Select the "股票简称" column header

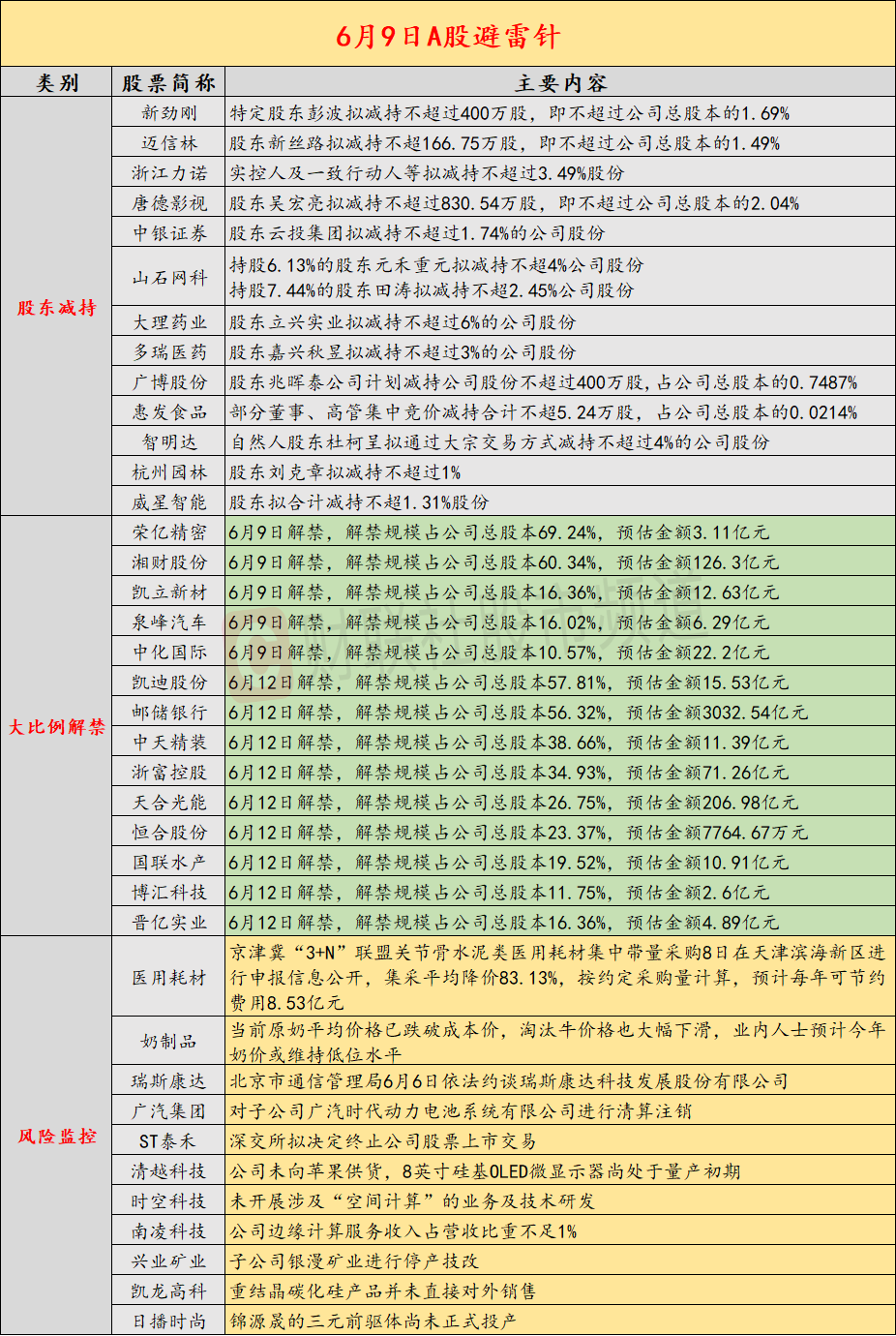point(169,83)
